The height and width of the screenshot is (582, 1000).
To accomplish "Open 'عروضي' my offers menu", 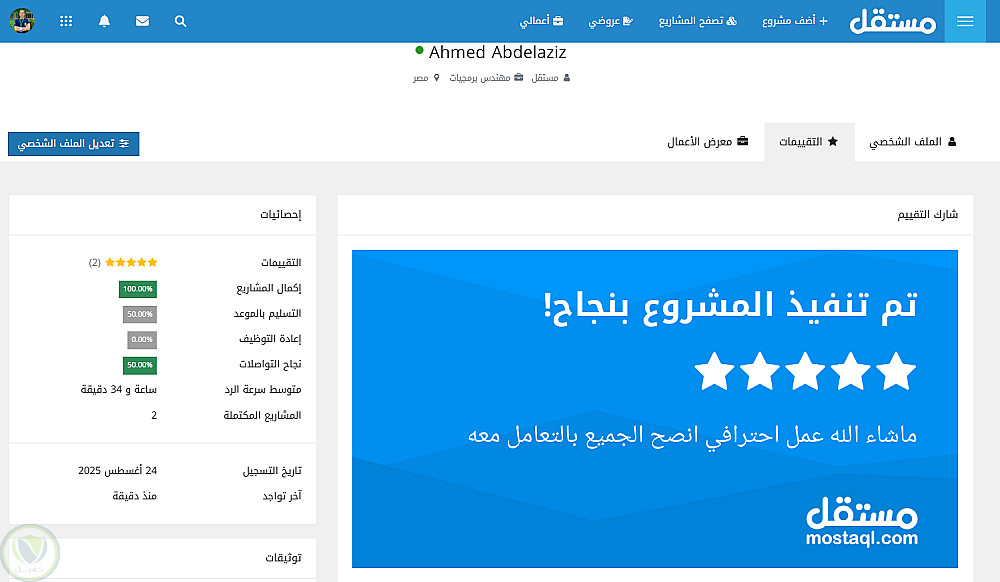I will pyautogui.click(x=610, y=21).
